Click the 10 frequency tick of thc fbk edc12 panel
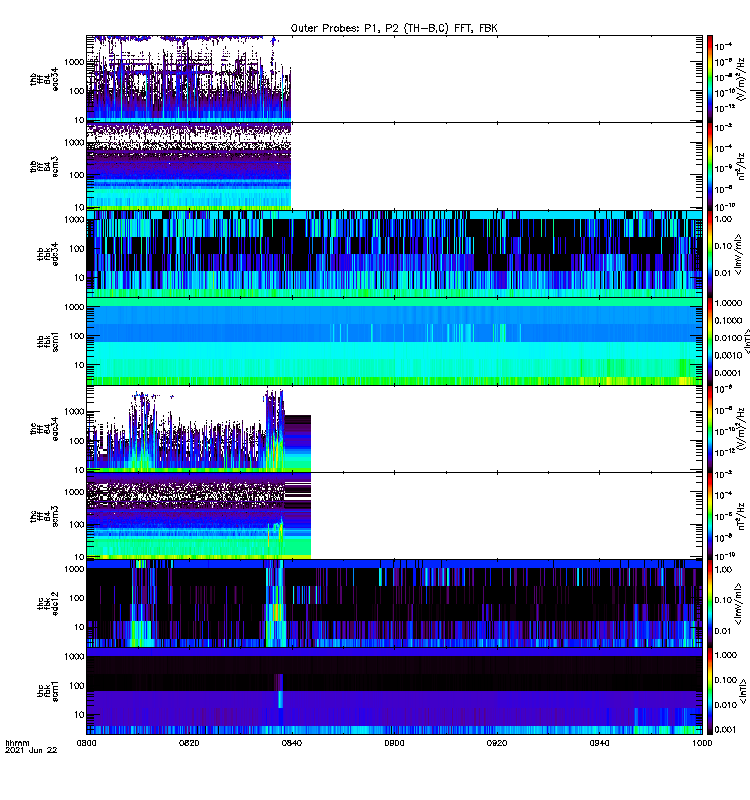750x800 pixels. (80, 627)
